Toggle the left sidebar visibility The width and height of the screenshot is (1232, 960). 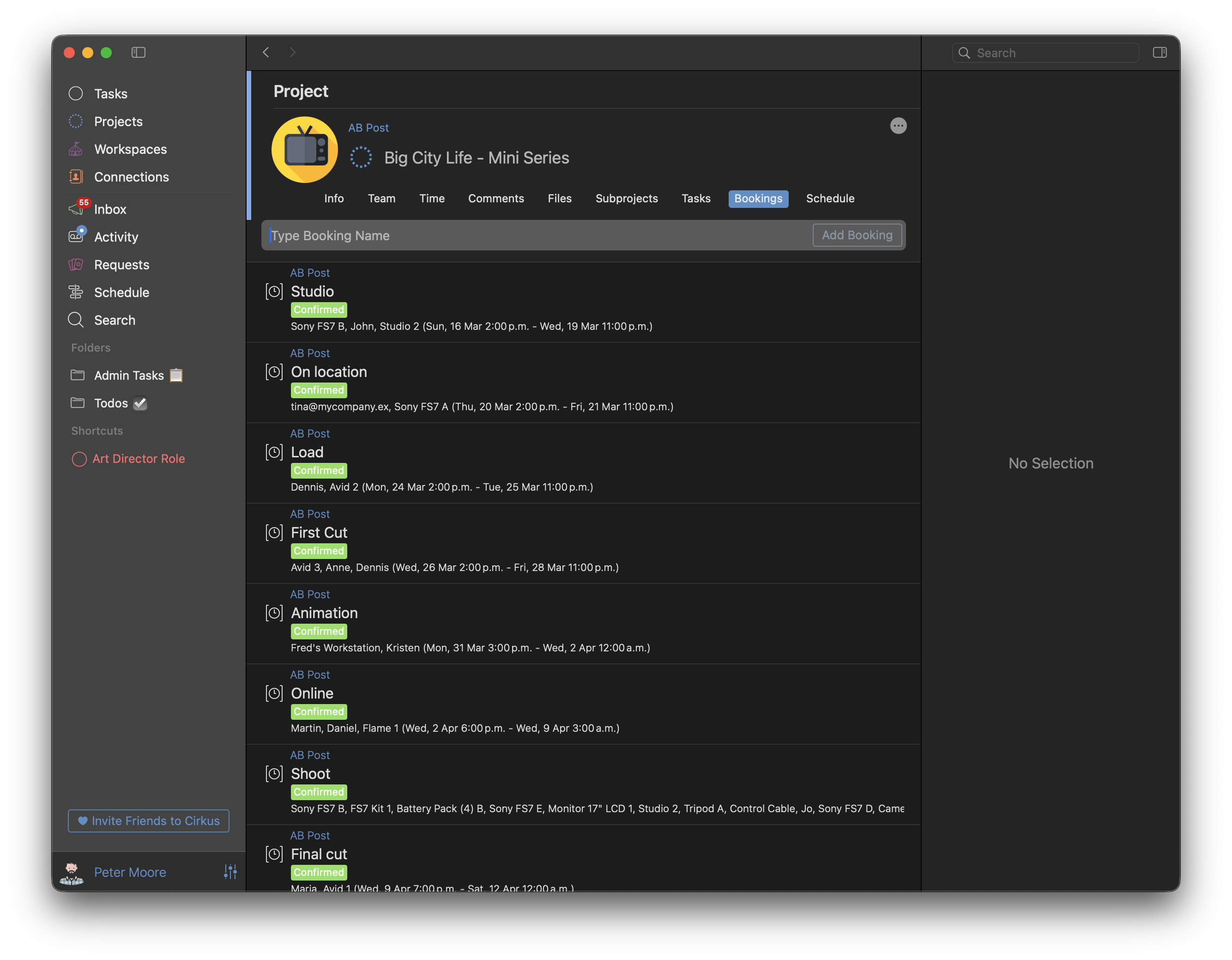pyautogui.click(x=138, y=53)
